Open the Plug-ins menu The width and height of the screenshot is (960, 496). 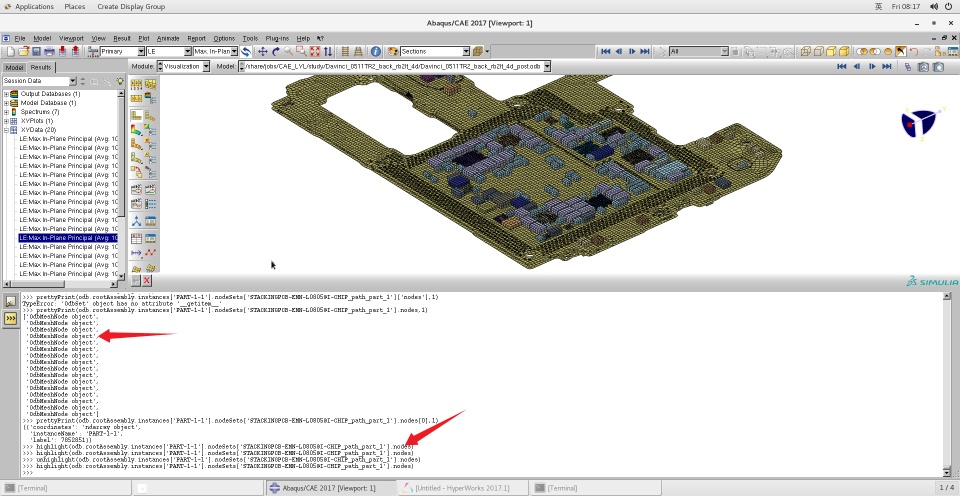click(277, 38)
